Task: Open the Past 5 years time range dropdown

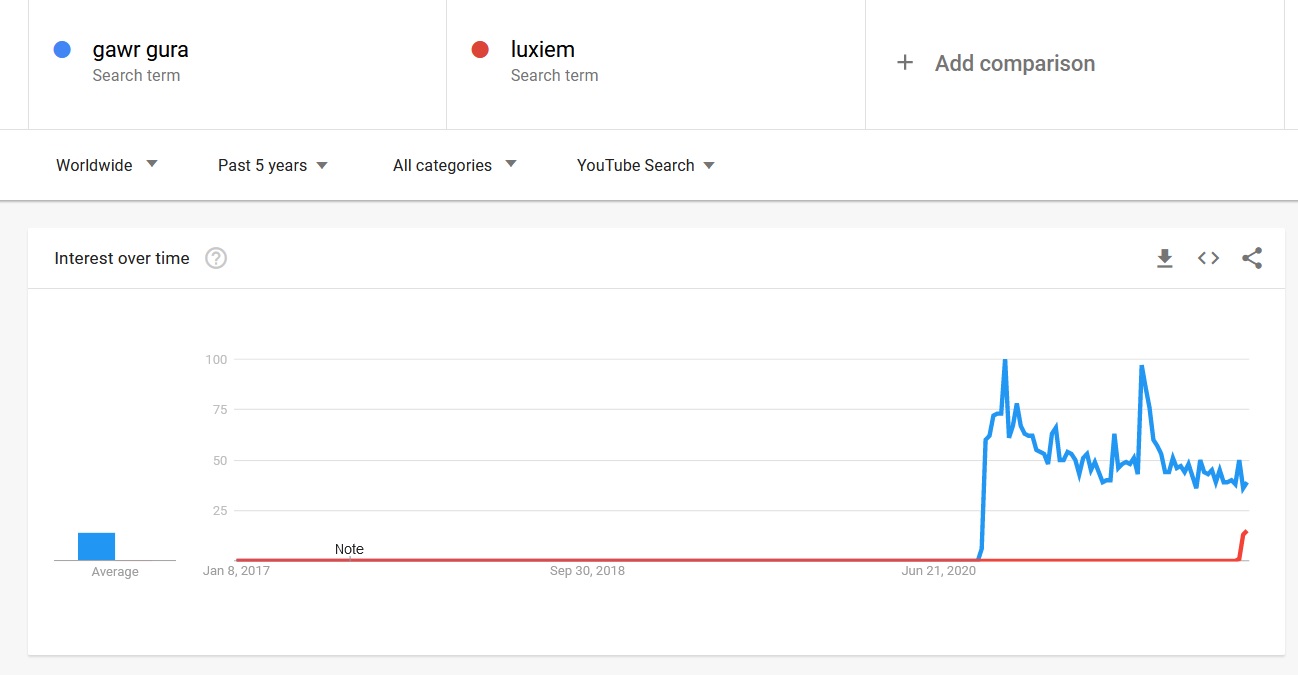Action: 273,165
